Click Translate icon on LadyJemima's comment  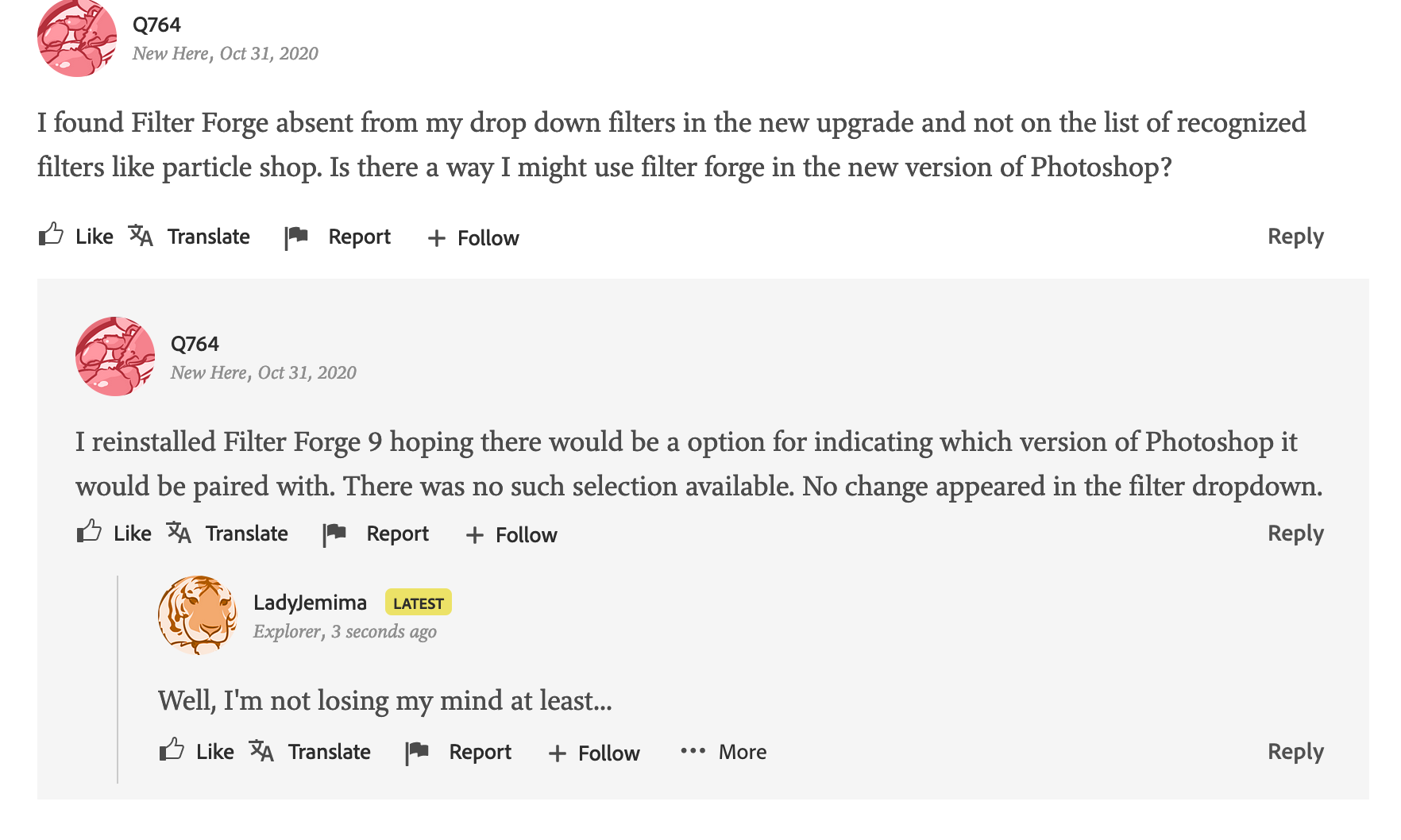pos(261,751)
